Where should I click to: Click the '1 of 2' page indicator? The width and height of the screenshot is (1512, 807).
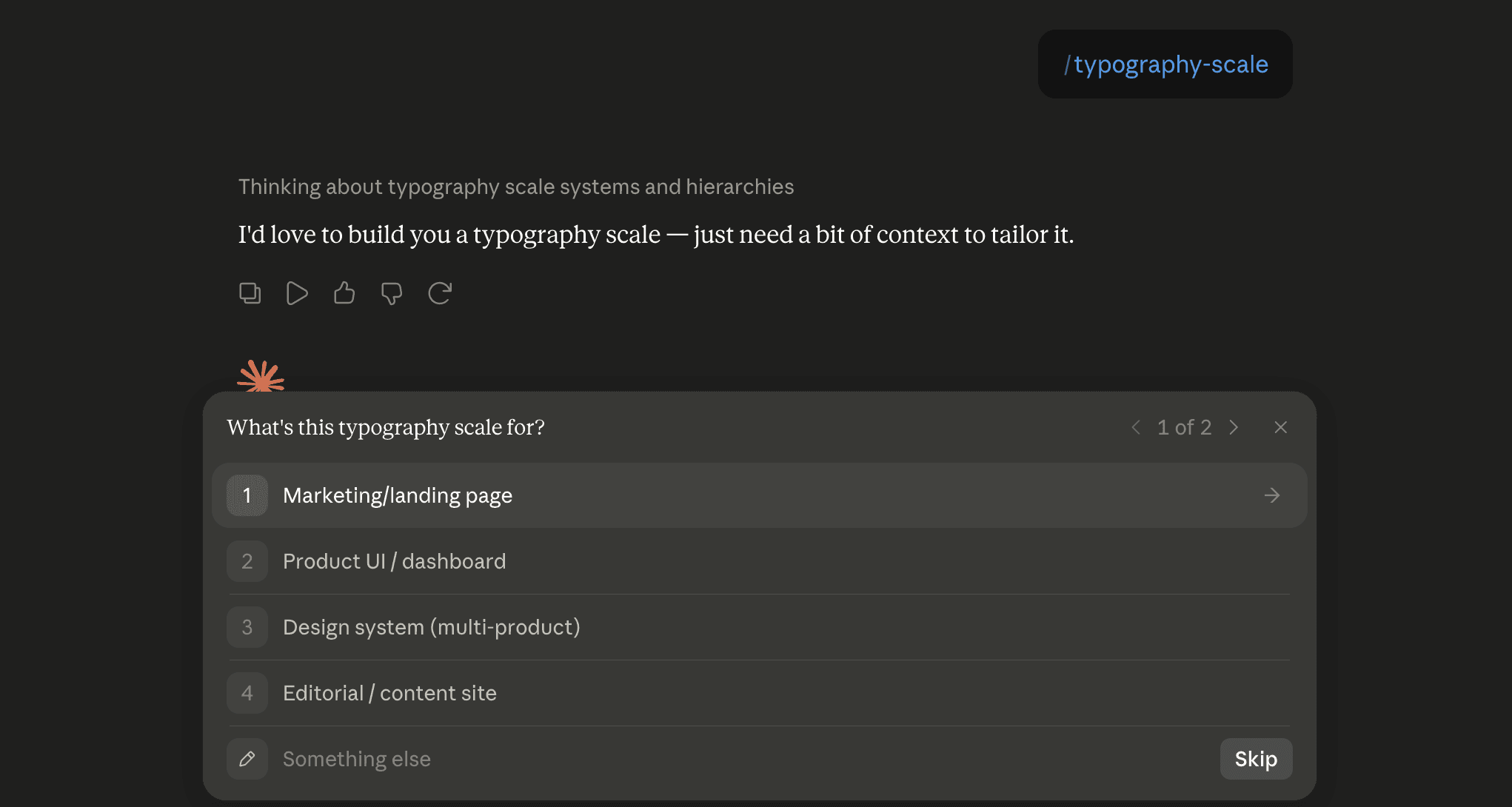pos(1184,427)
